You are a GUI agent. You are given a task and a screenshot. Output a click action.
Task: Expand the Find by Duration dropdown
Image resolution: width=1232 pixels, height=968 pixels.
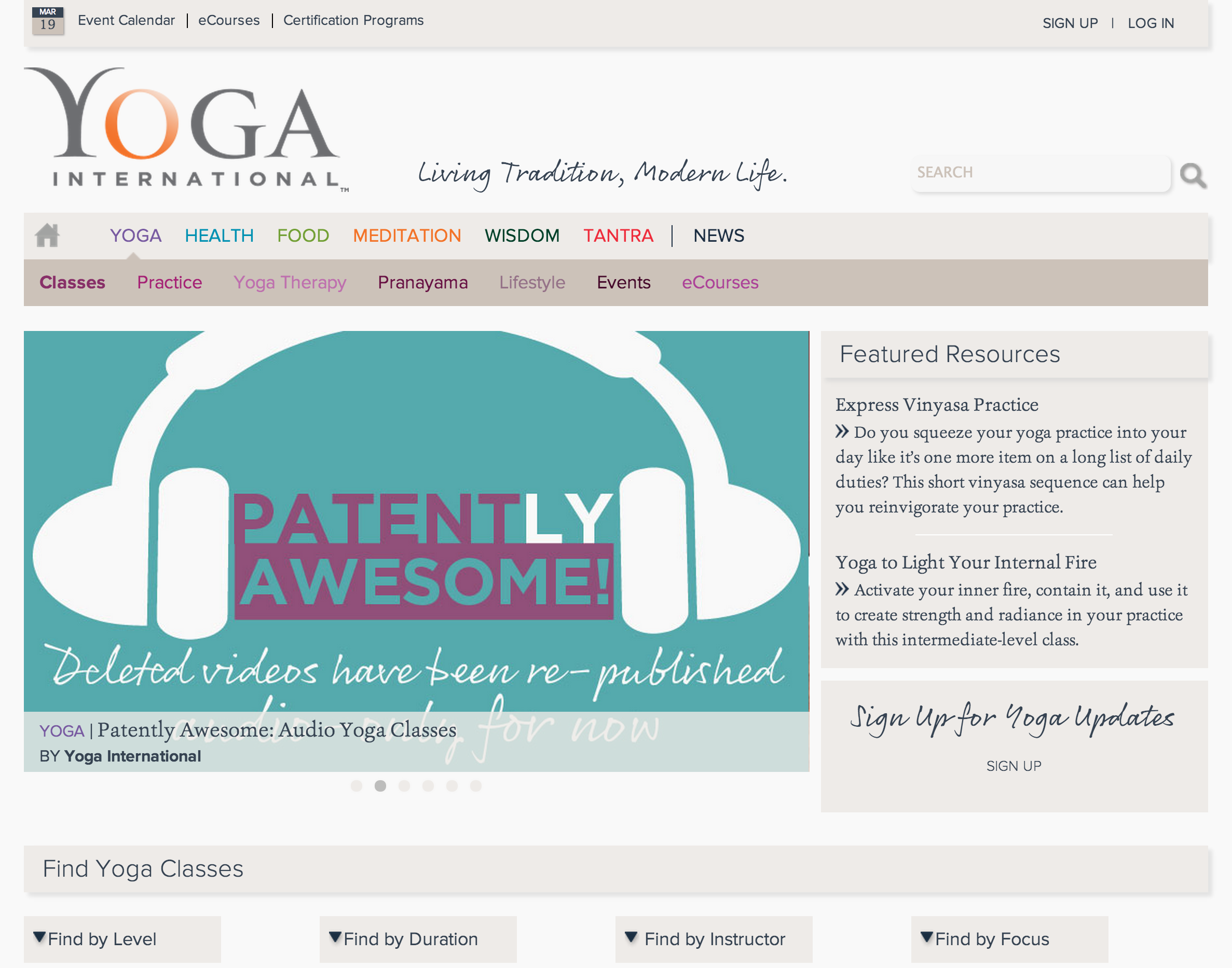click(418, 939)
